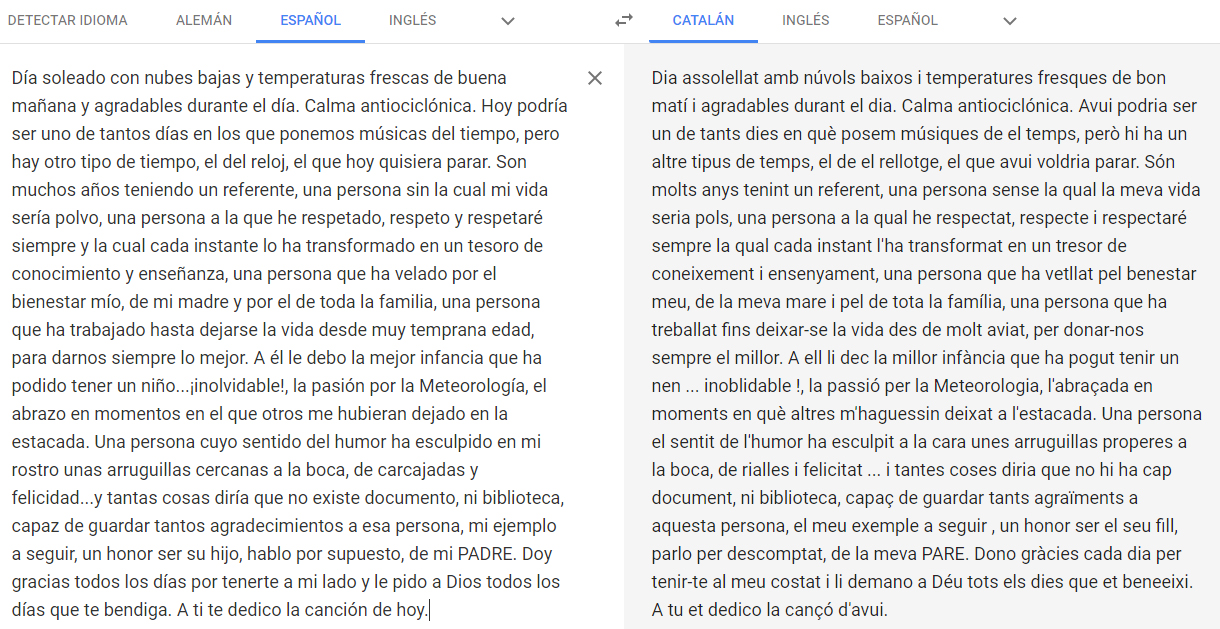Switch source language to Inglés
1220x629 pixels.
412,20
